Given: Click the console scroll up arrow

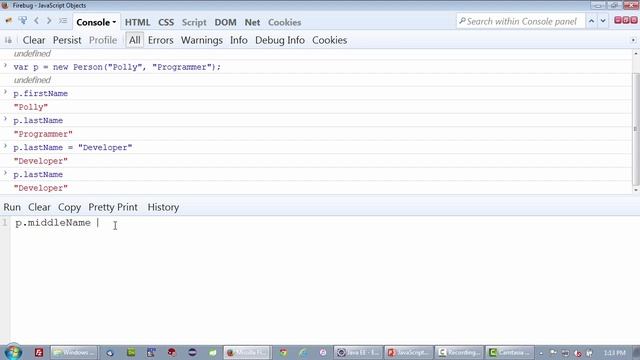Looking at the screenshot, I should [636, 53].
